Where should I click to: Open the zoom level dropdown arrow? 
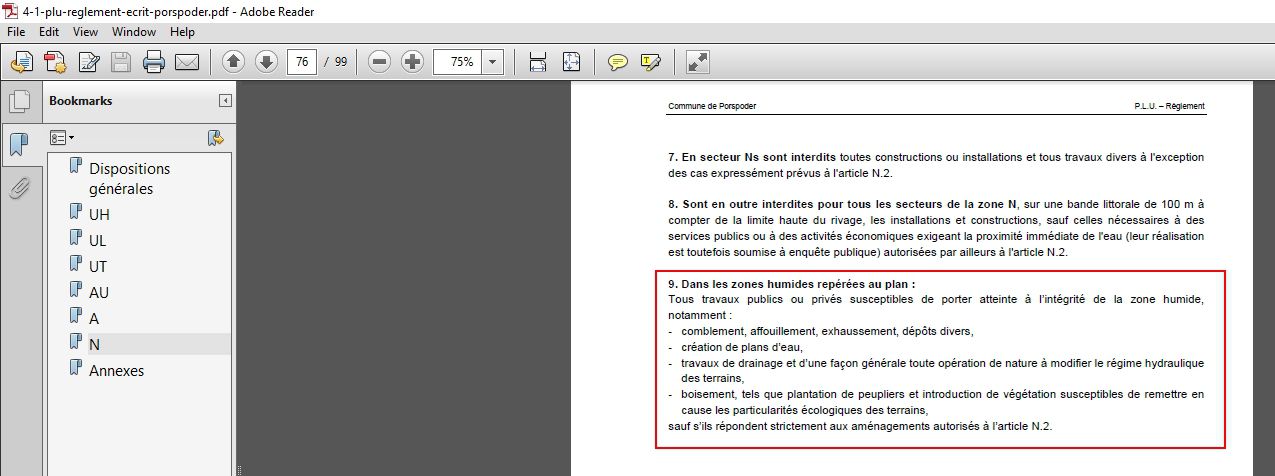coord(493,62)
